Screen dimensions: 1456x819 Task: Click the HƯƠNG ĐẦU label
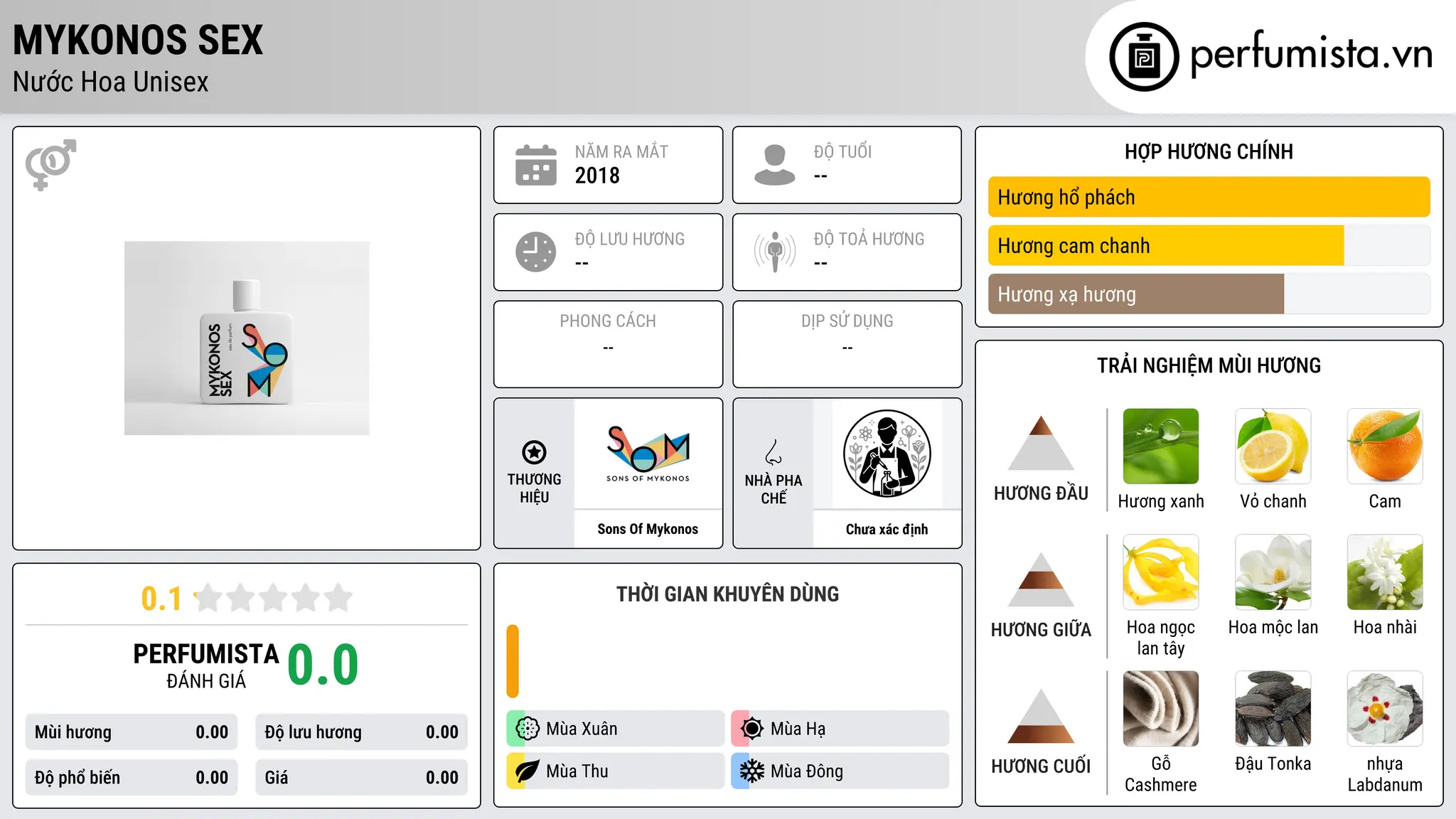[1041, 493]
